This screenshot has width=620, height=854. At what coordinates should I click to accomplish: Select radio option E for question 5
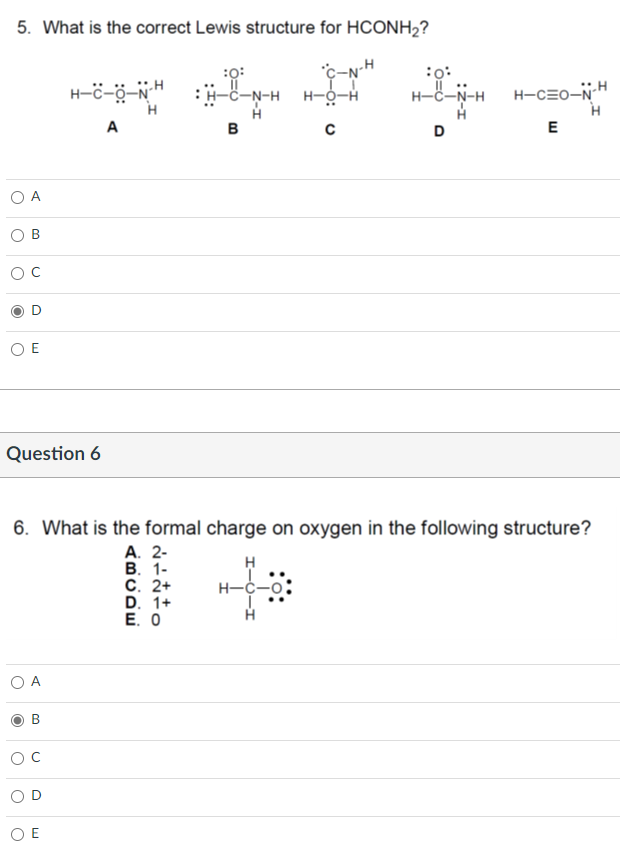17,349
